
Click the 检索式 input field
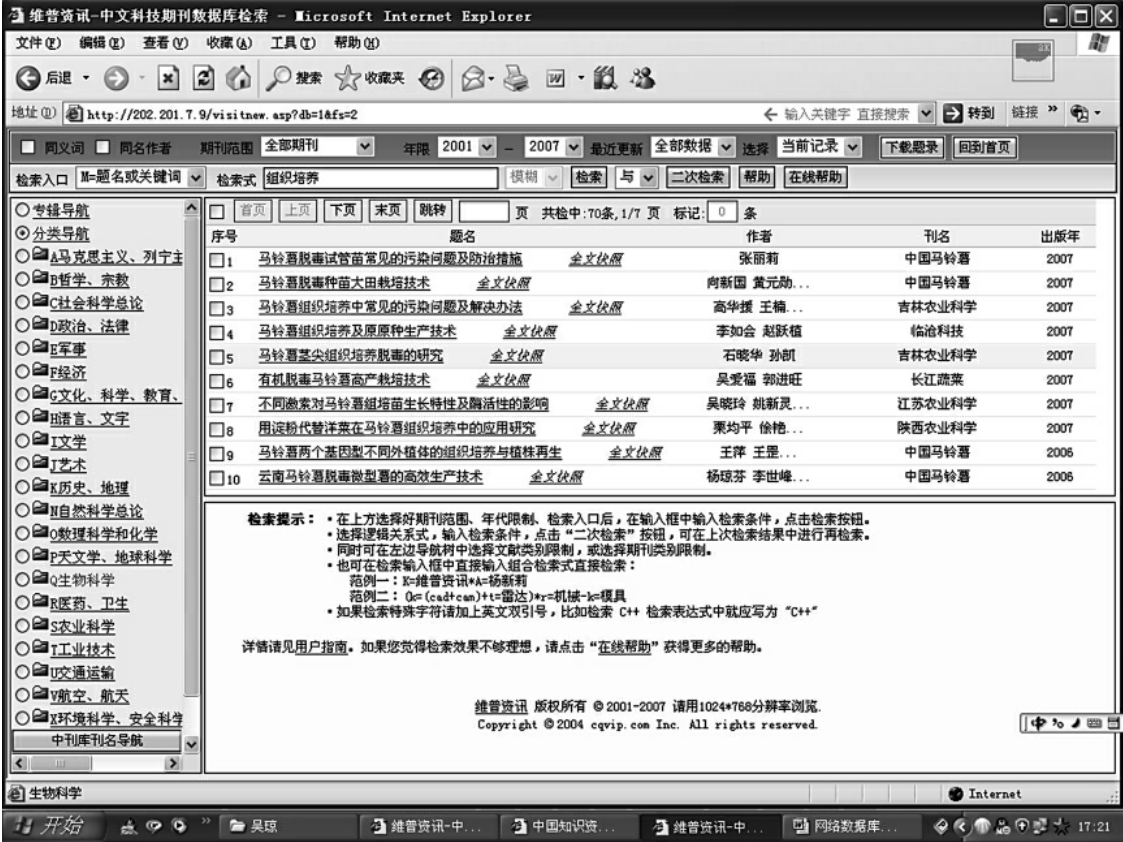click(x=380, y=178)
